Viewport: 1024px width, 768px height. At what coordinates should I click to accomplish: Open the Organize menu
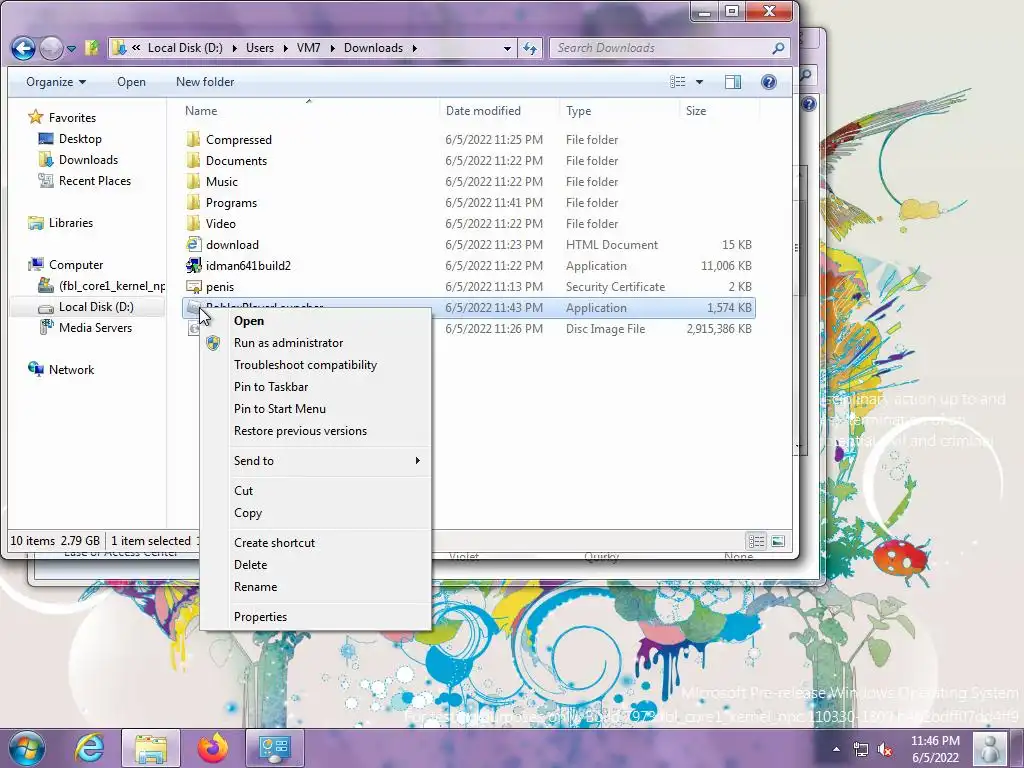point(56,82)
